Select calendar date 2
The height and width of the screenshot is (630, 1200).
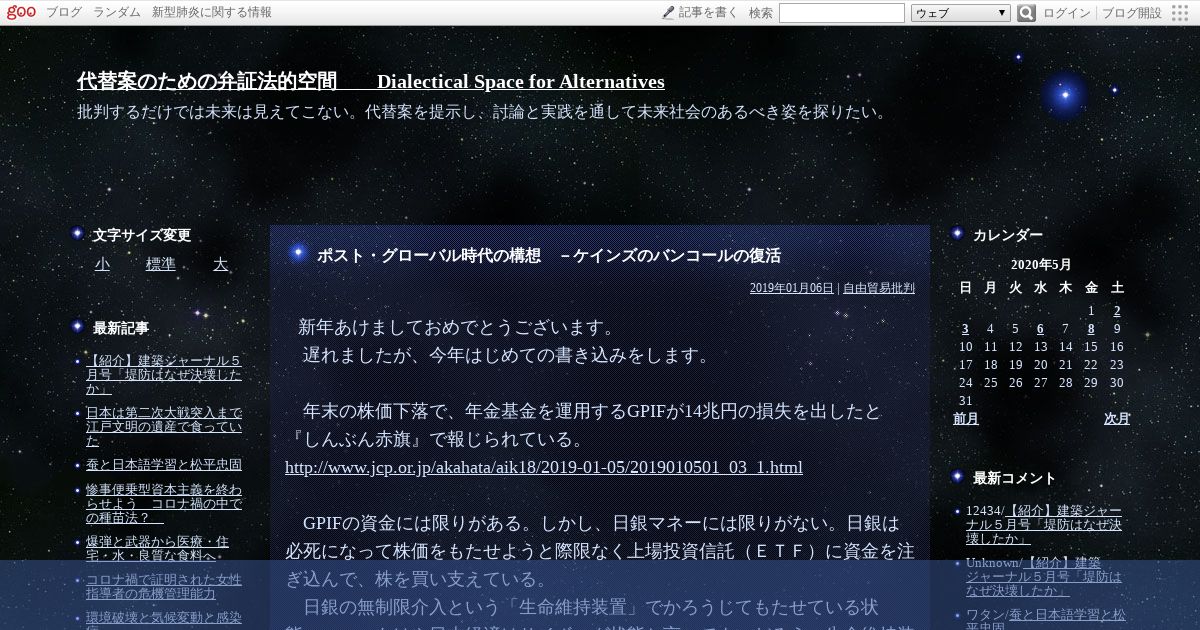pos(1117,311)
